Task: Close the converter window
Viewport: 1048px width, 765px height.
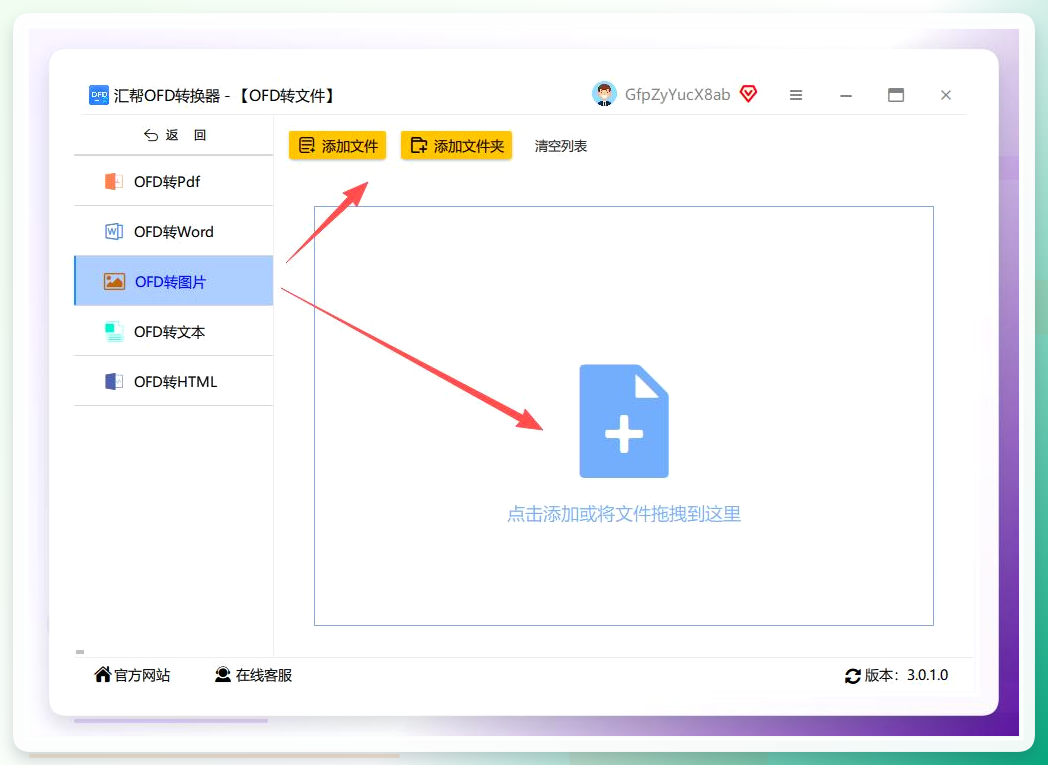Action: pos(946,95)
